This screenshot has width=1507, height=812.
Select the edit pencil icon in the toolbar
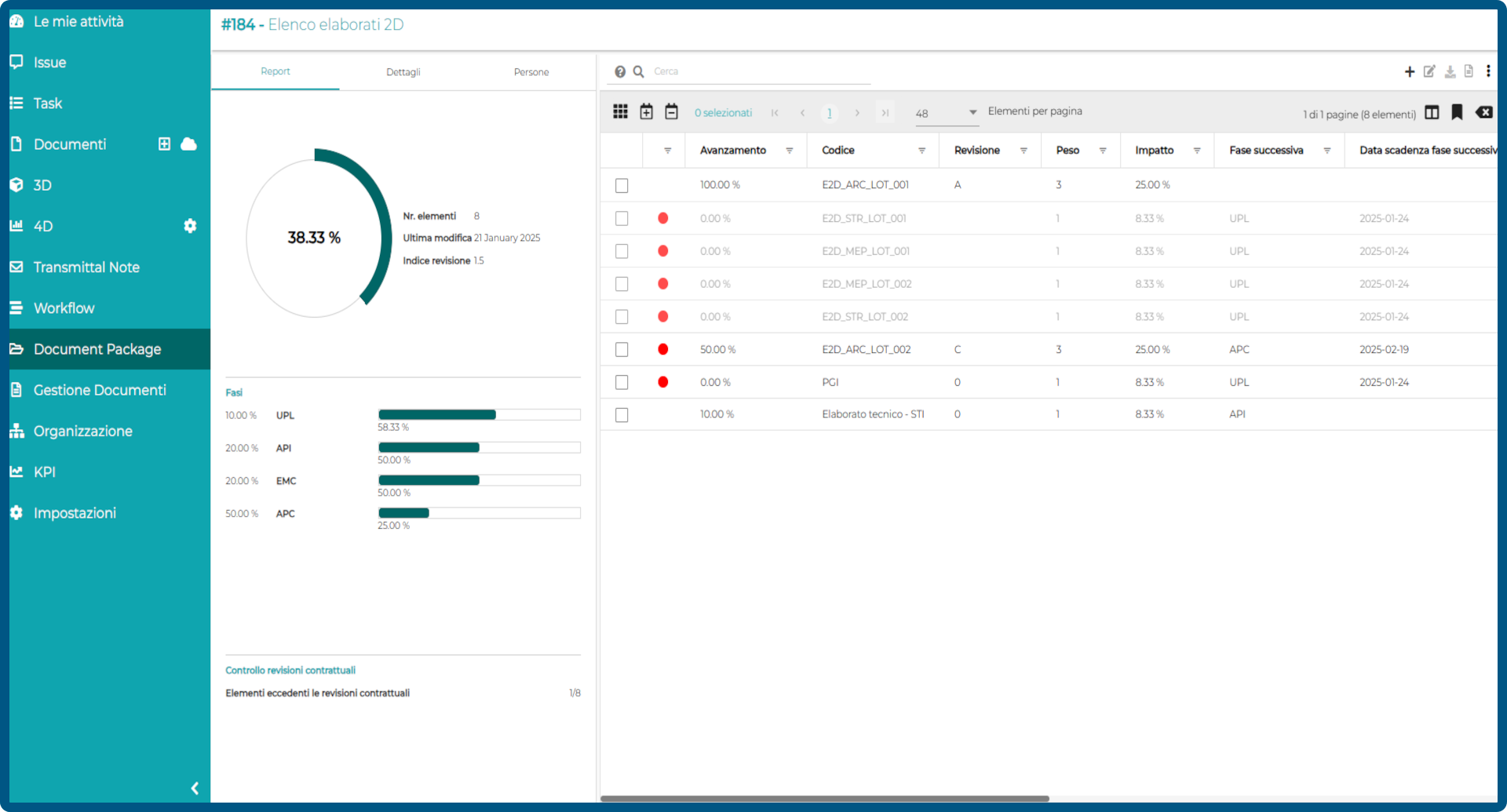tap(1429, 71)
